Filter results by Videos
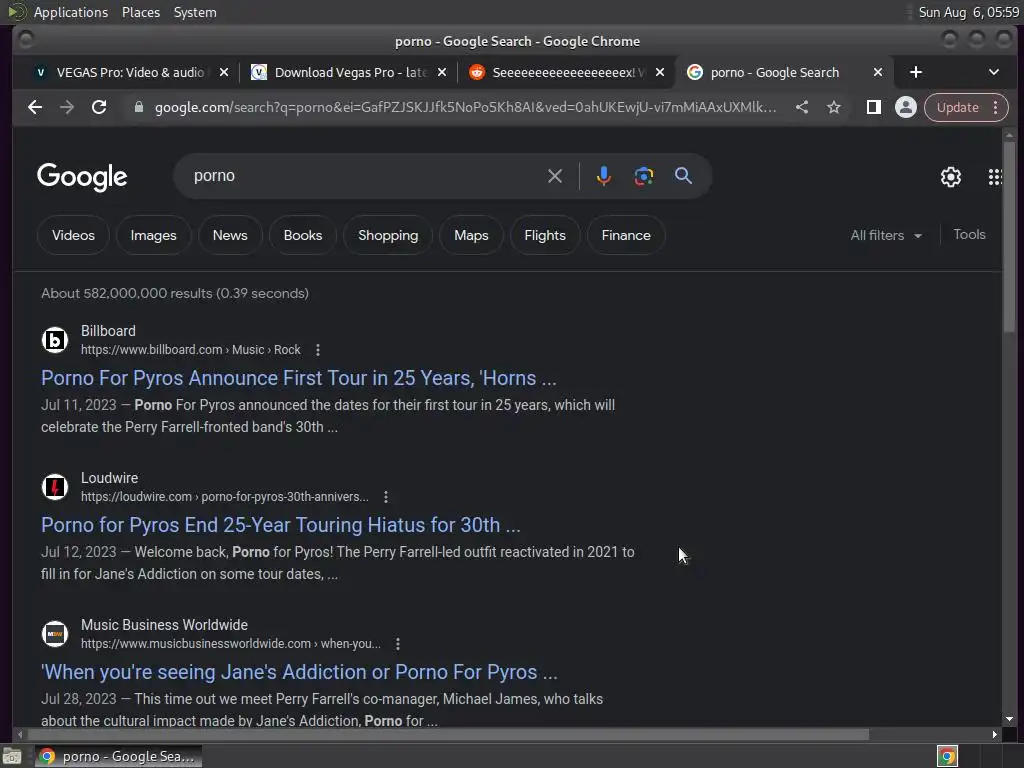This screenshot has height=768, width=1024. (73, 235)
